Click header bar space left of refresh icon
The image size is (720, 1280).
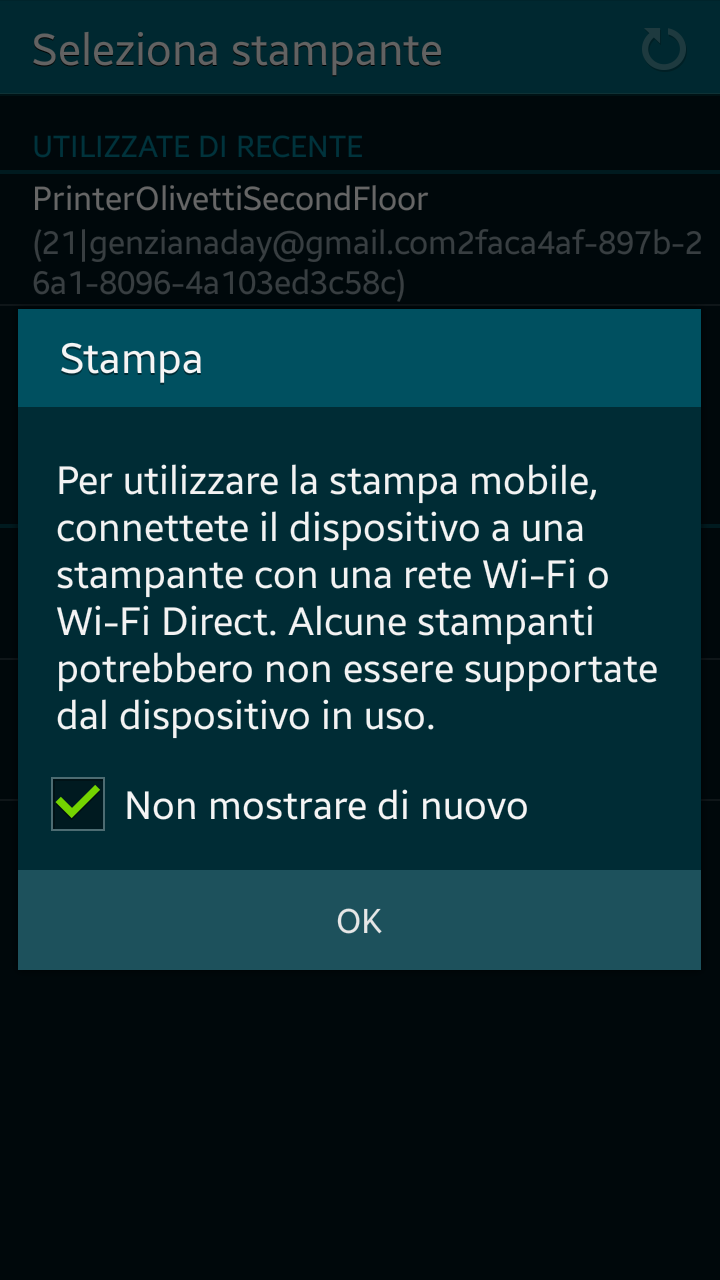pyautogui.click(x=540, y=50)
